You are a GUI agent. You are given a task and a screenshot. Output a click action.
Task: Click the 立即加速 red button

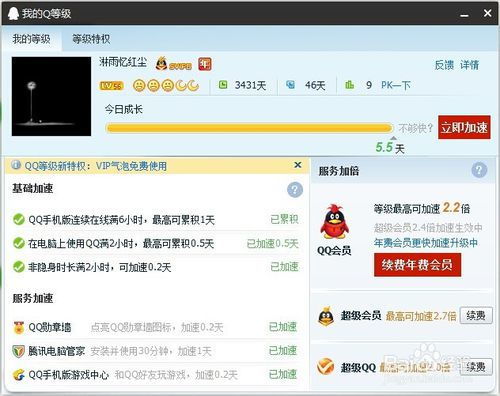(464, 127)
